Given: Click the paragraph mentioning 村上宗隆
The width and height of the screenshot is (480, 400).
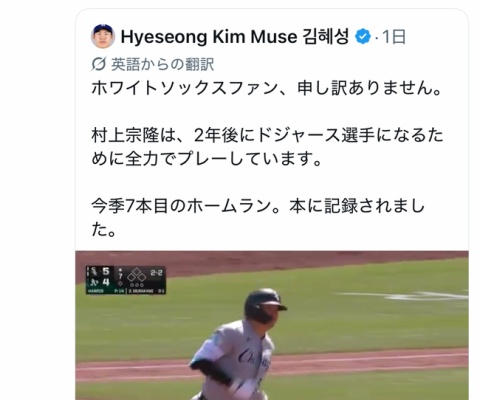Looking at the screenshot, I should tap(267, 147).
